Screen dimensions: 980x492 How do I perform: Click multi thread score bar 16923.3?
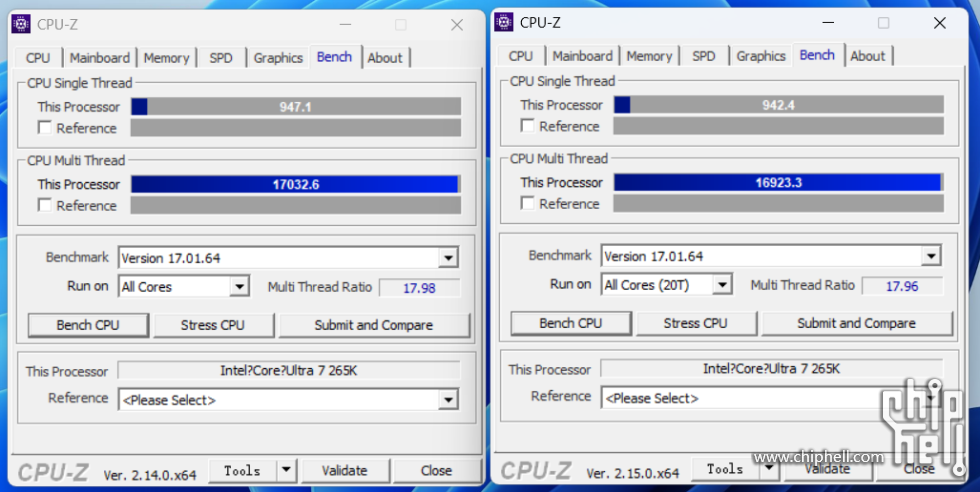point(779,183)
